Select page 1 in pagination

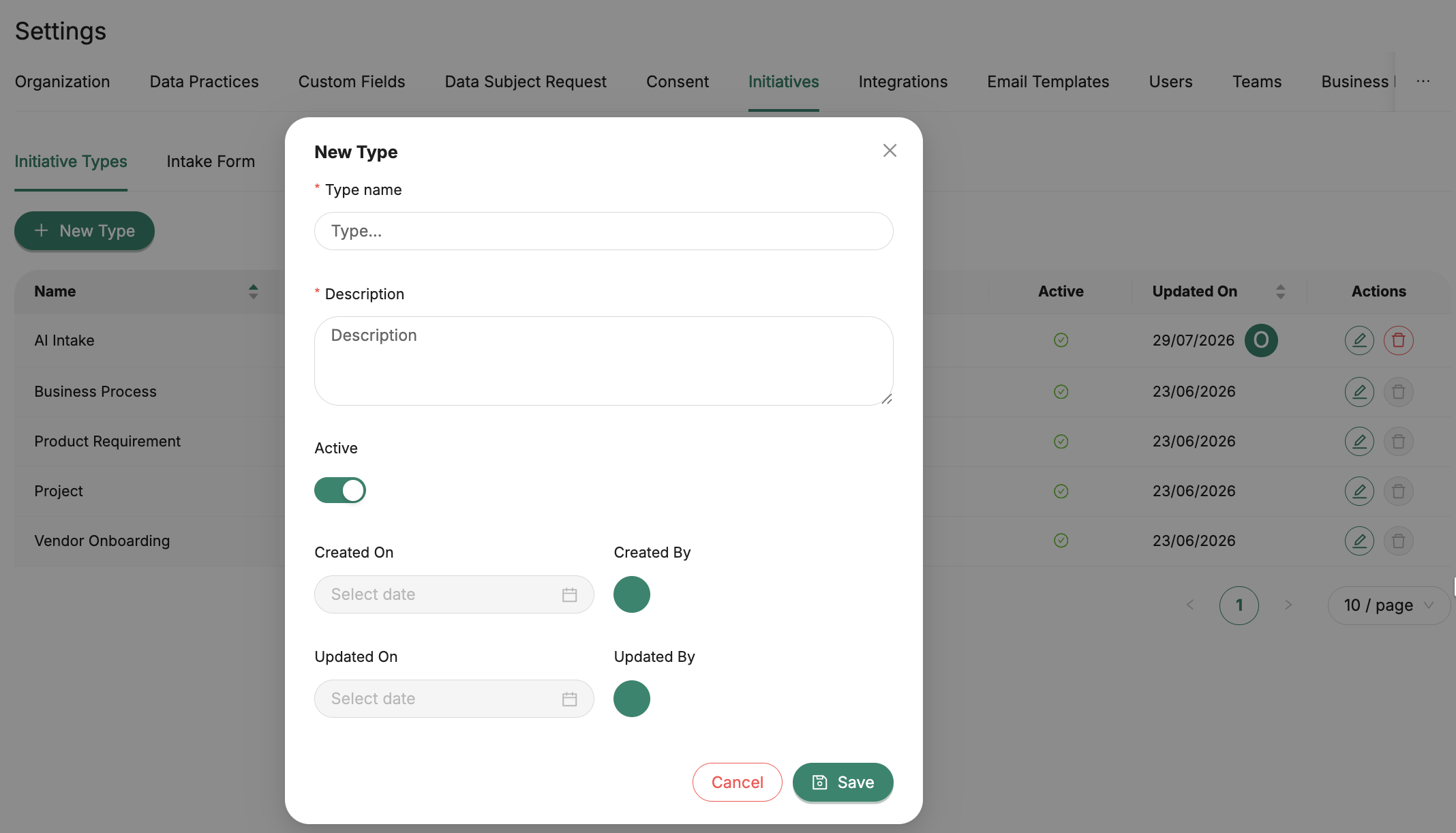tap(1239, 605)
